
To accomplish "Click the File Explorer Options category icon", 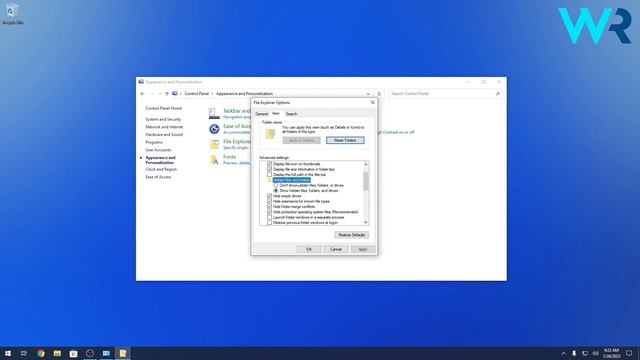I will tap(214, 144).
